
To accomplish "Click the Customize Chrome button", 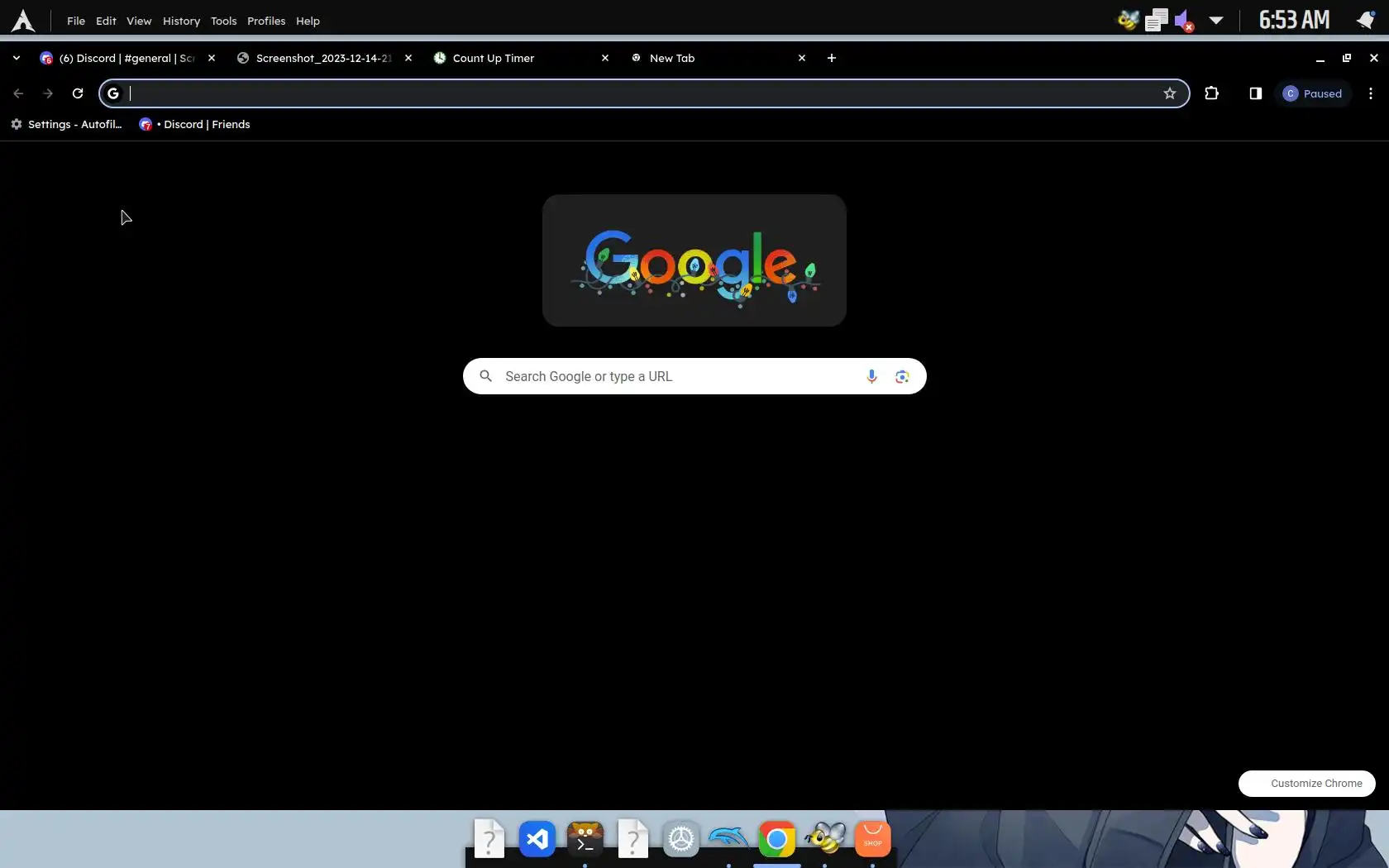I will tap(1307, 784).
